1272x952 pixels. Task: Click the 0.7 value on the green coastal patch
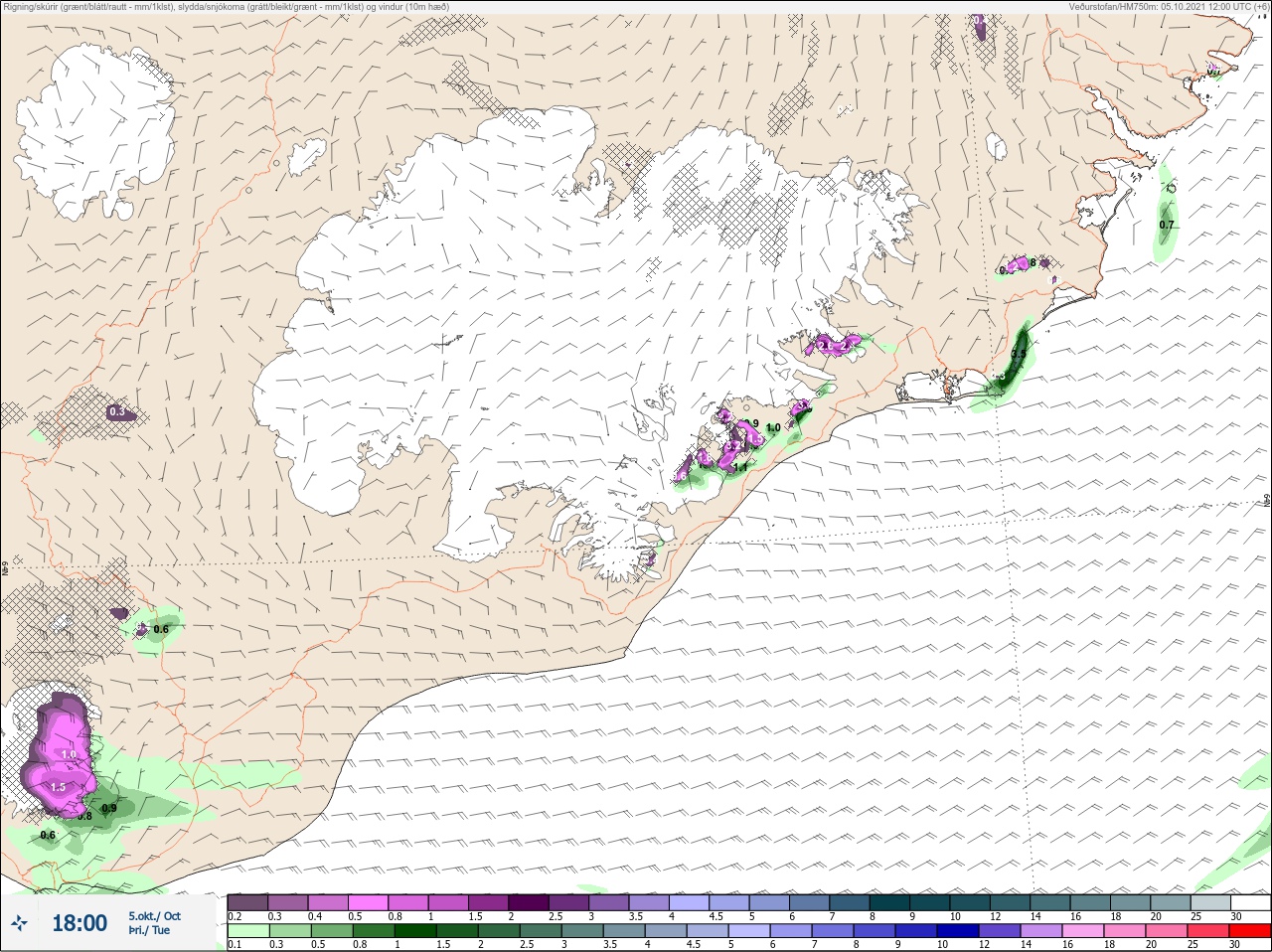pyautogui.click(x=1167, y=225)
